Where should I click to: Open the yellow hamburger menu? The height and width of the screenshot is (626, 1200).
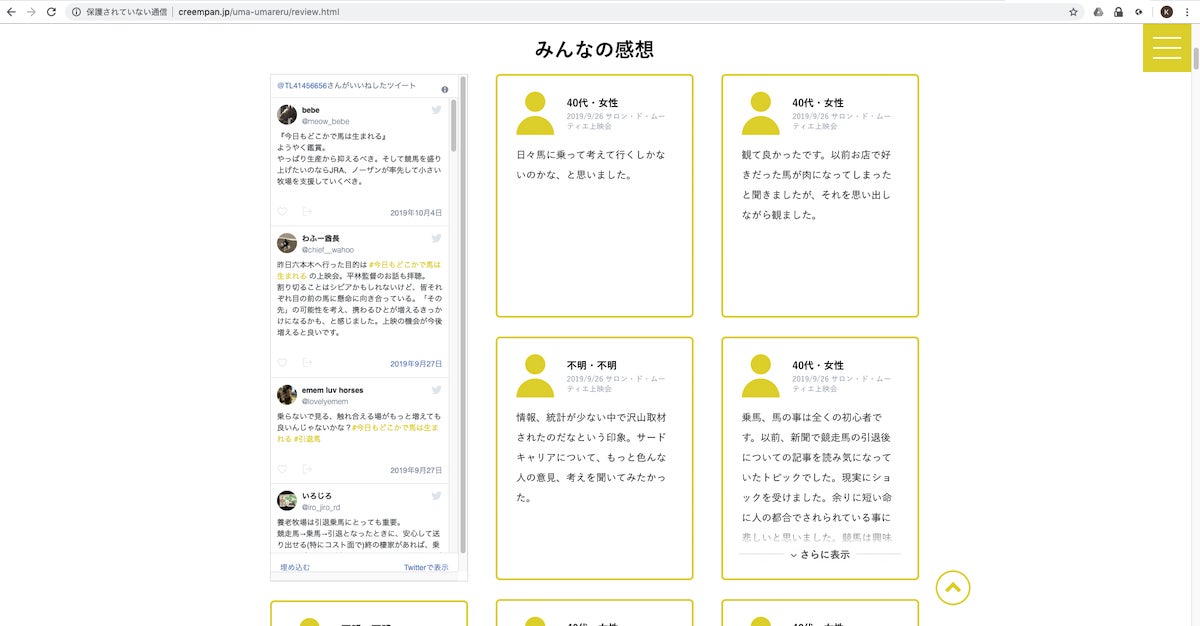(x=1166, y=47)
